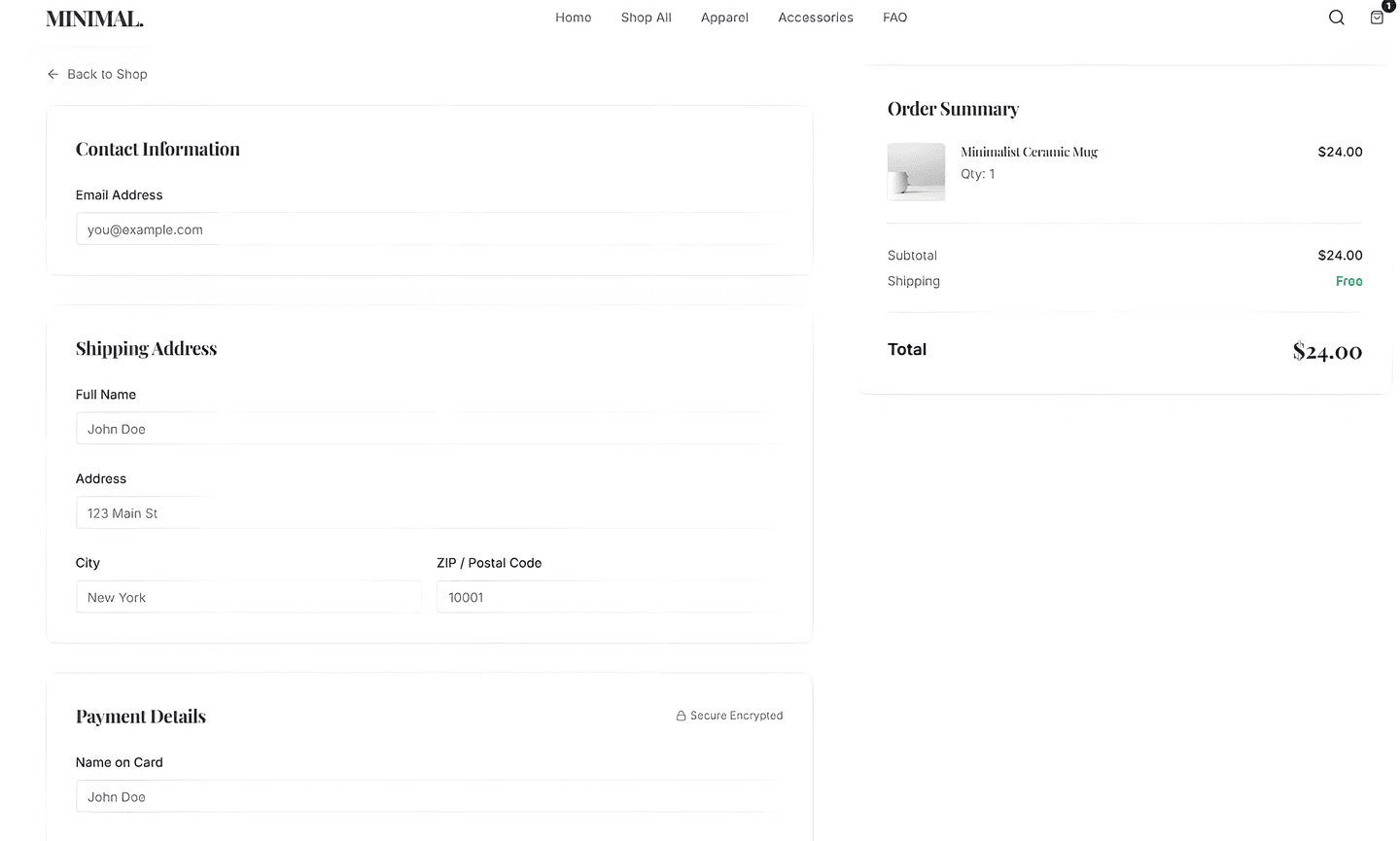Click the Email Address input field
This screenshot has width=1400, height=841.
tap(428, 229)
